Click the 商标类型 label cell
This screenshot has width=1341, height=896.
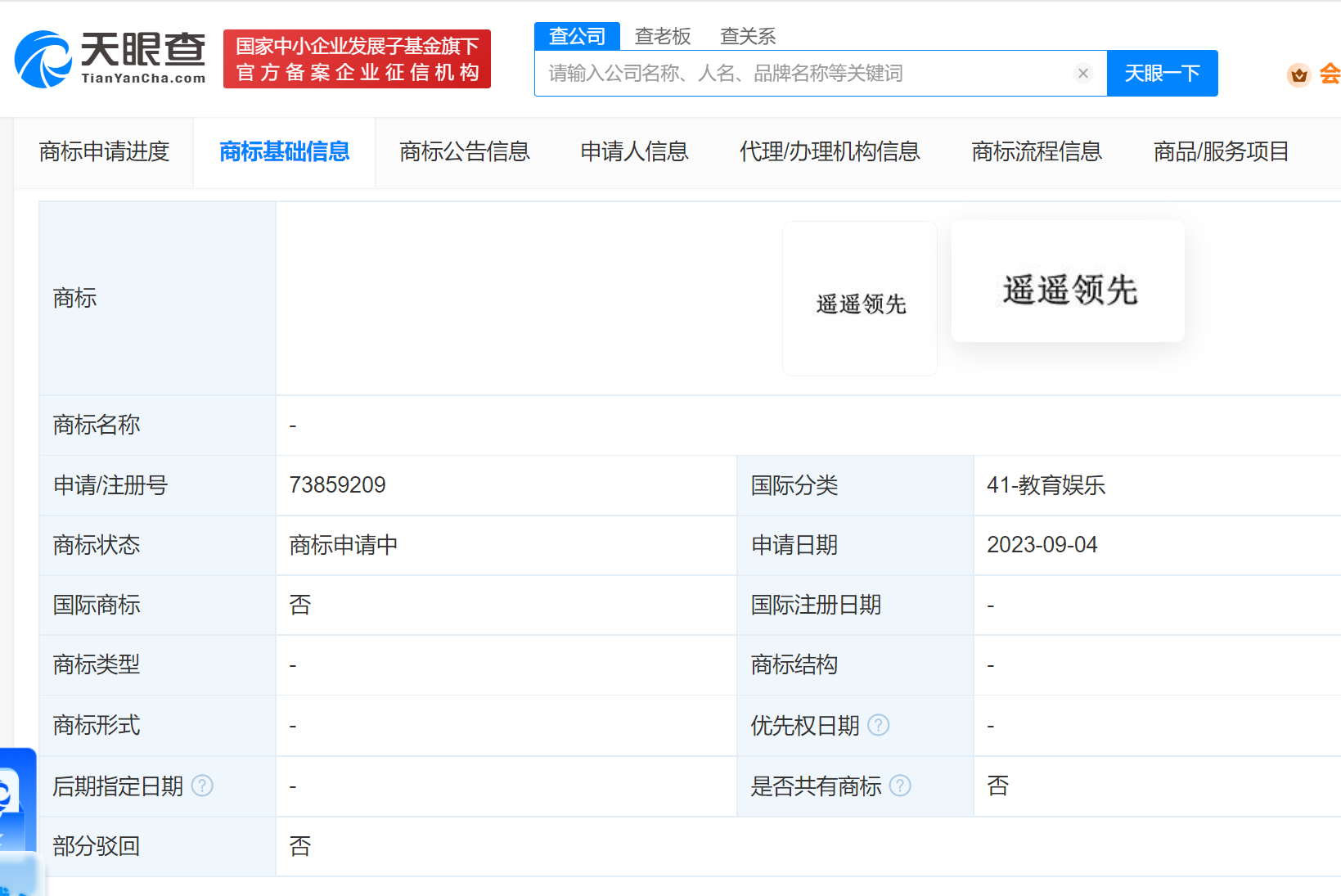158,664
